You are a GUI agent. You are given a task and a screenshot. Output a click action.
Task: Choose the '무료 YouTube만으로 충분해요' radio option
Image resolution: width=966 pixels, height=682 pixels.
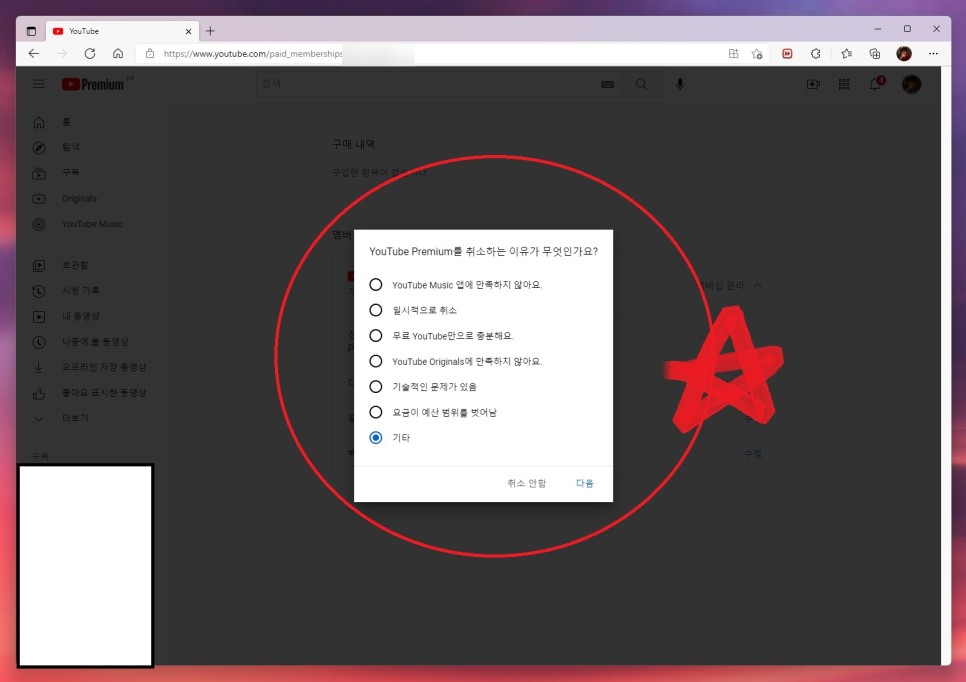(x=375, y=336)
